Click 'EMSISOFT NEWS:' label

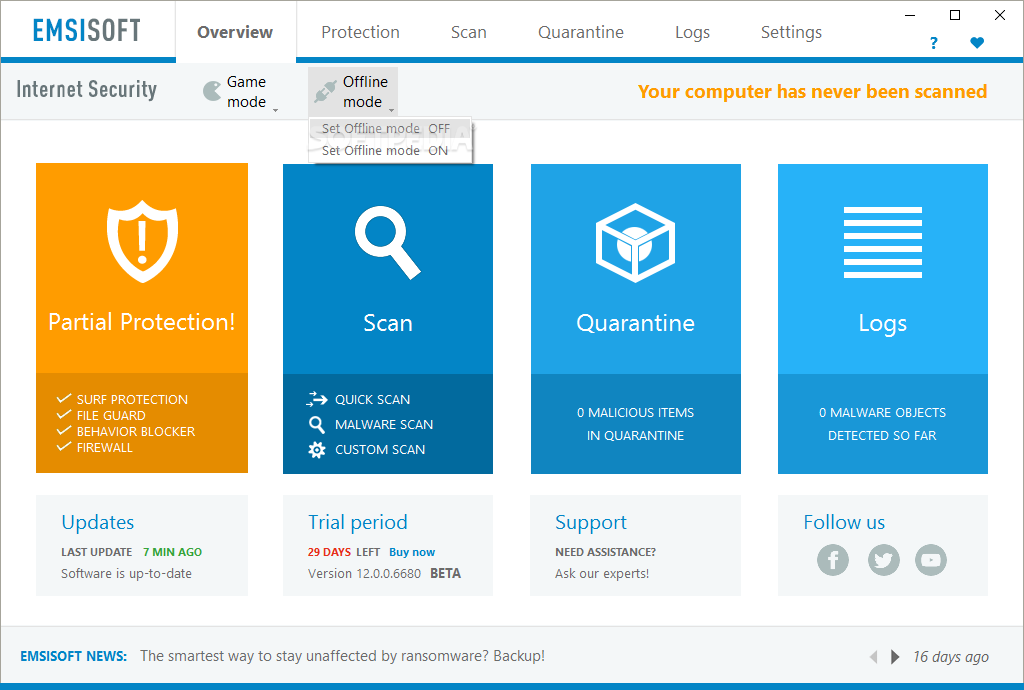pyautogui.click(x=74, y=657)
